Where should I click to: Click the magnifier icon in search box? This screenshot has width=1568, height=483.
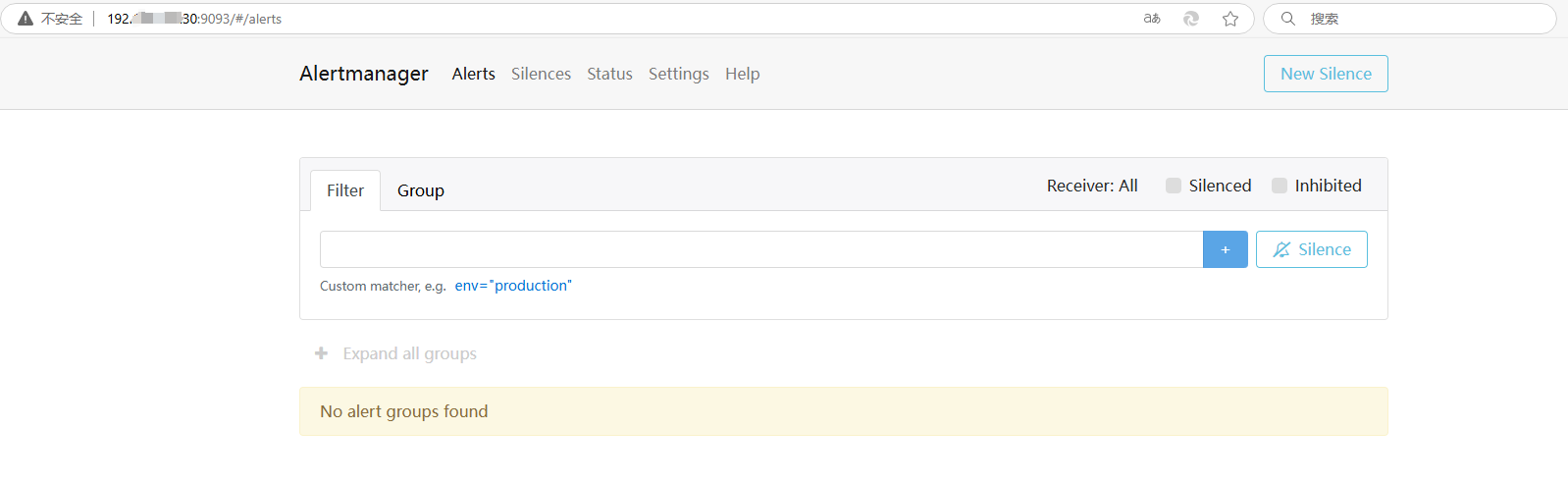[x=1288, y=19]
